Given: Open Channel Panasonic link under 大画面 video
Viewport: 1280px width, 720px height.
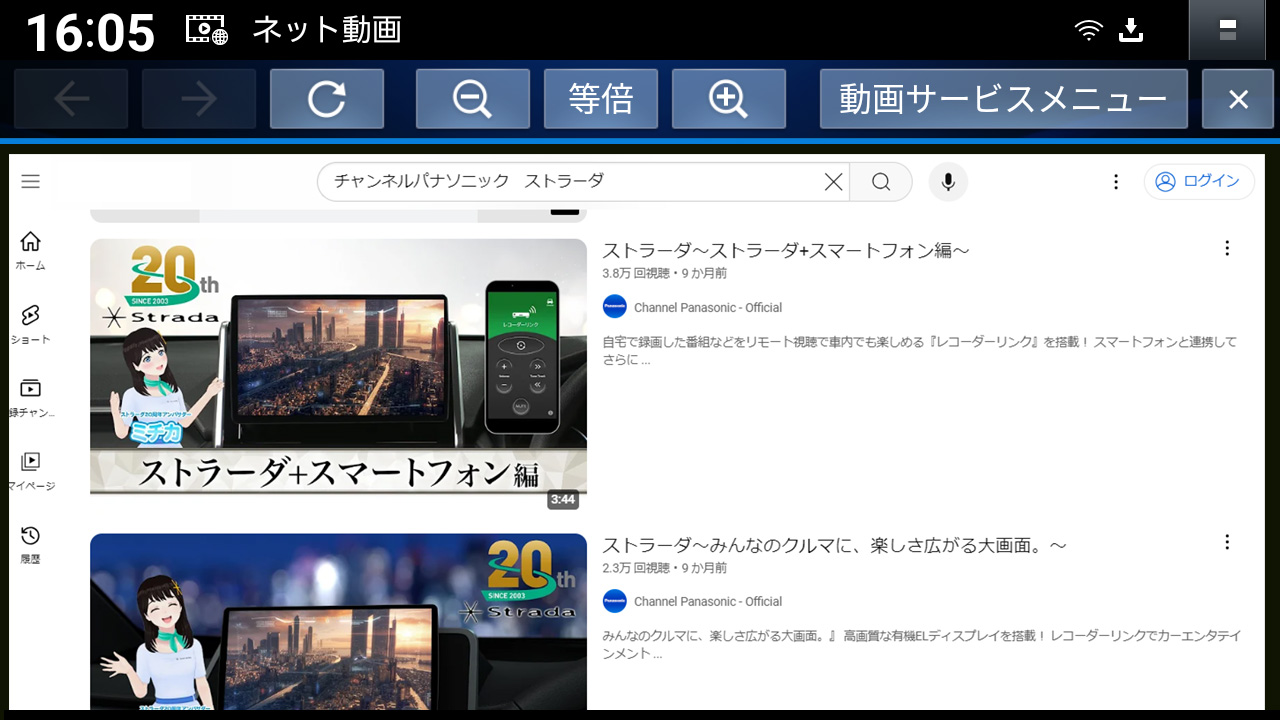Looking at the screenshot, I should coord(708,602).
